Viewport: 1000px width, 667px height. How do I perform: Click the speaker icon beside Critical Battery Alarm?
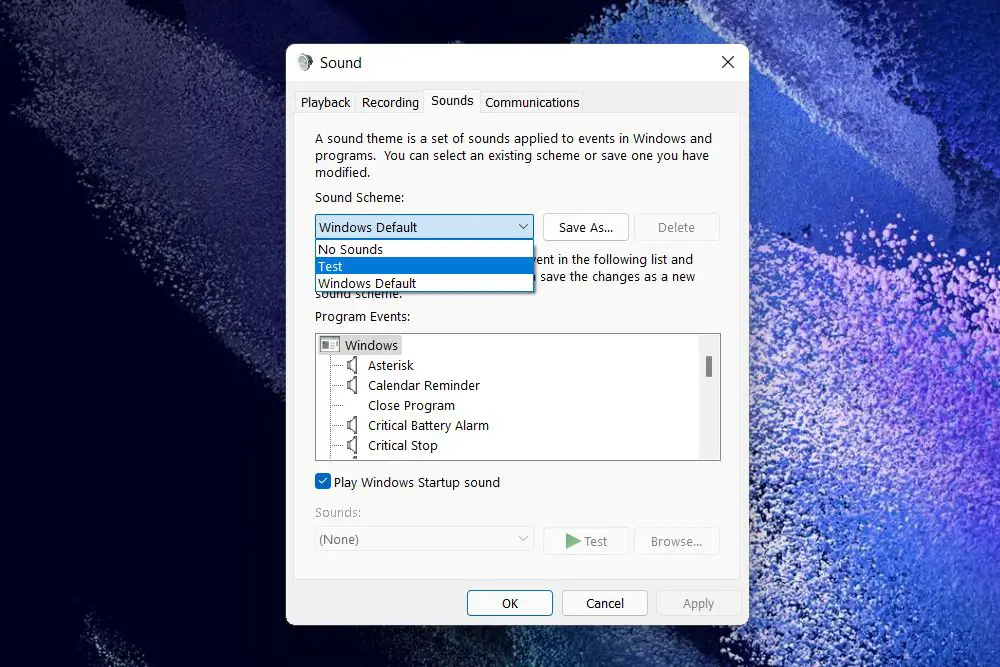click(352, 425)
